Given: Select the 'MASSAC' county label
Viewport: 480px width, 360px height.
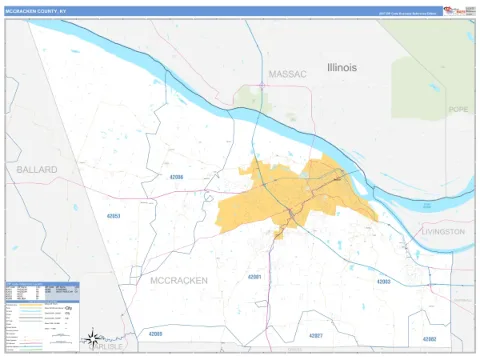Looking at the screenshot, I should 288,74.
